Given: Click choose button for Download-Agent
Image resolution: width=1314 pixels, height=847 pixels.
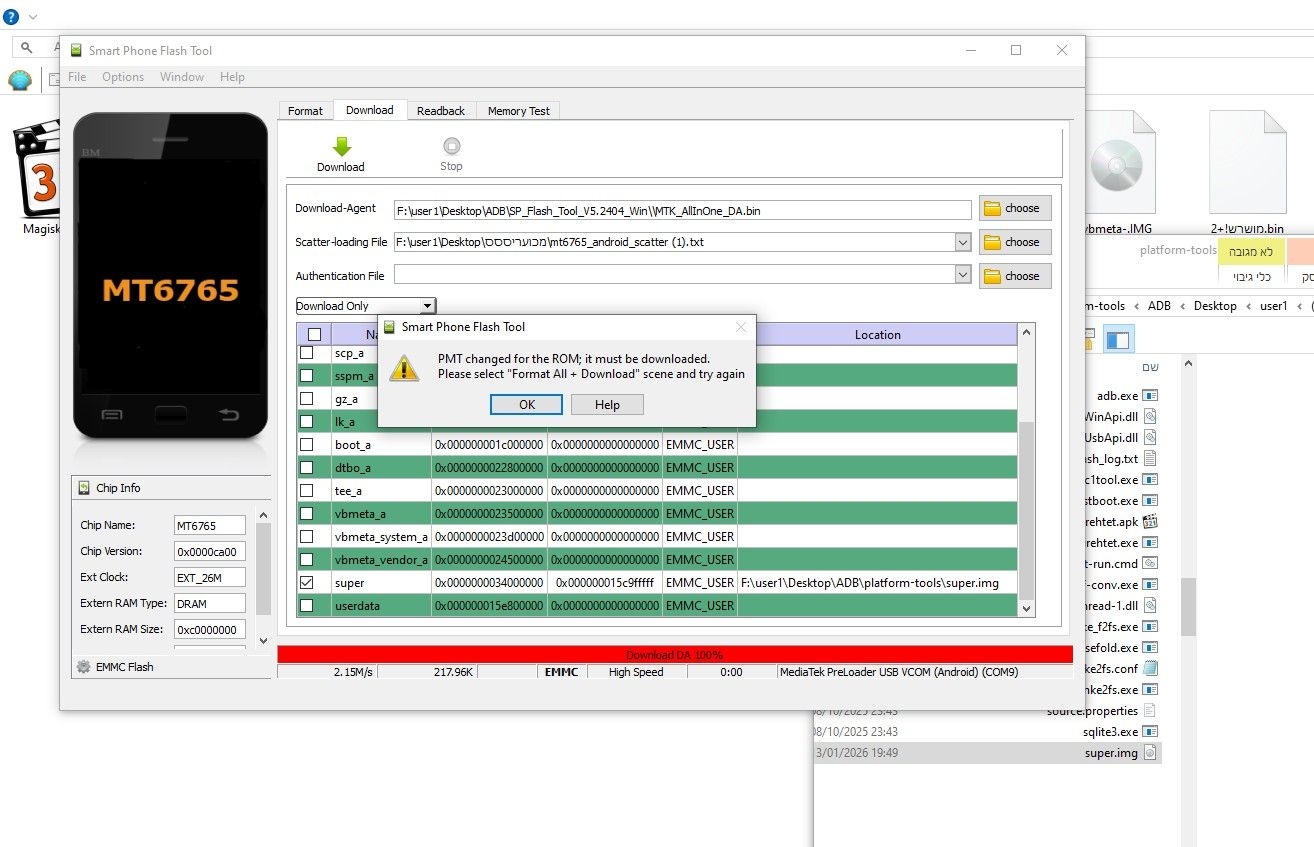Looking at the screenshot, I should pos(1015,208).
